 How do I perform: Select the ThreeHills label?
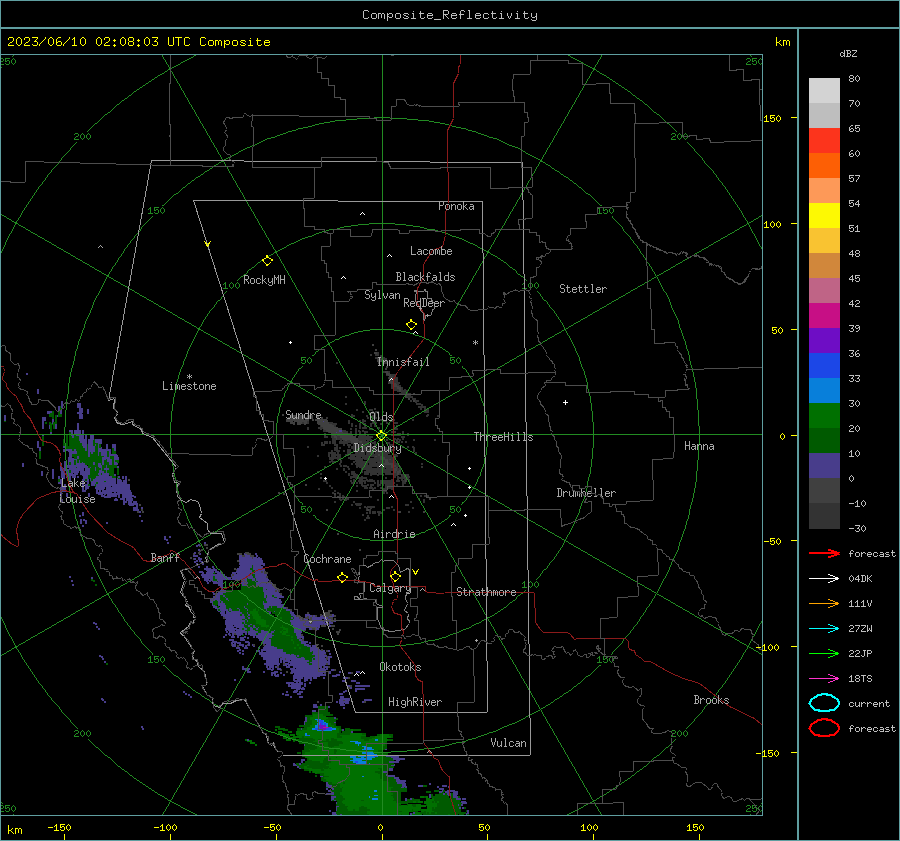tap(503, 437)
